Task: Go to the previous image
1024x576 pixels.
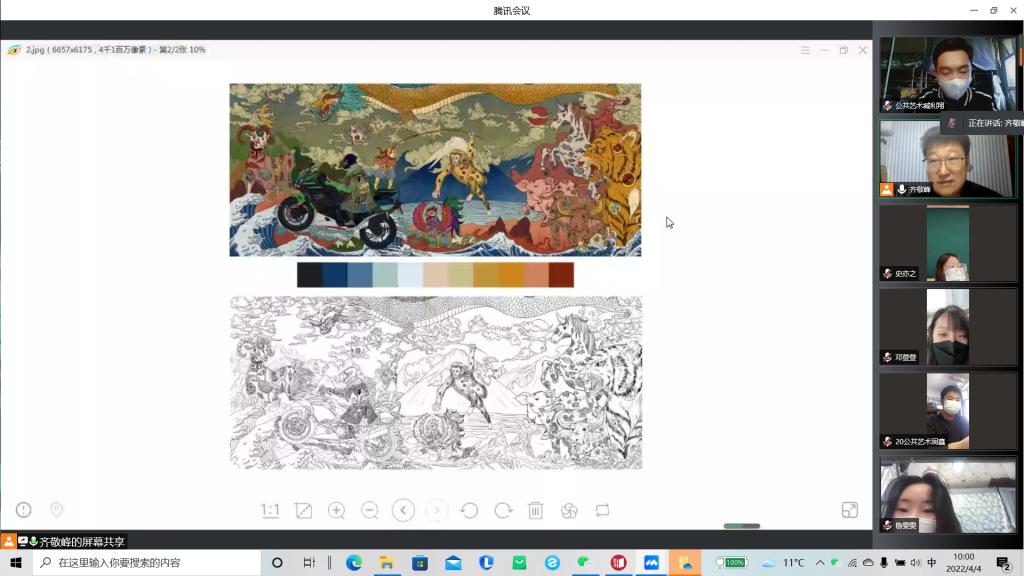Action: [404, 511]
